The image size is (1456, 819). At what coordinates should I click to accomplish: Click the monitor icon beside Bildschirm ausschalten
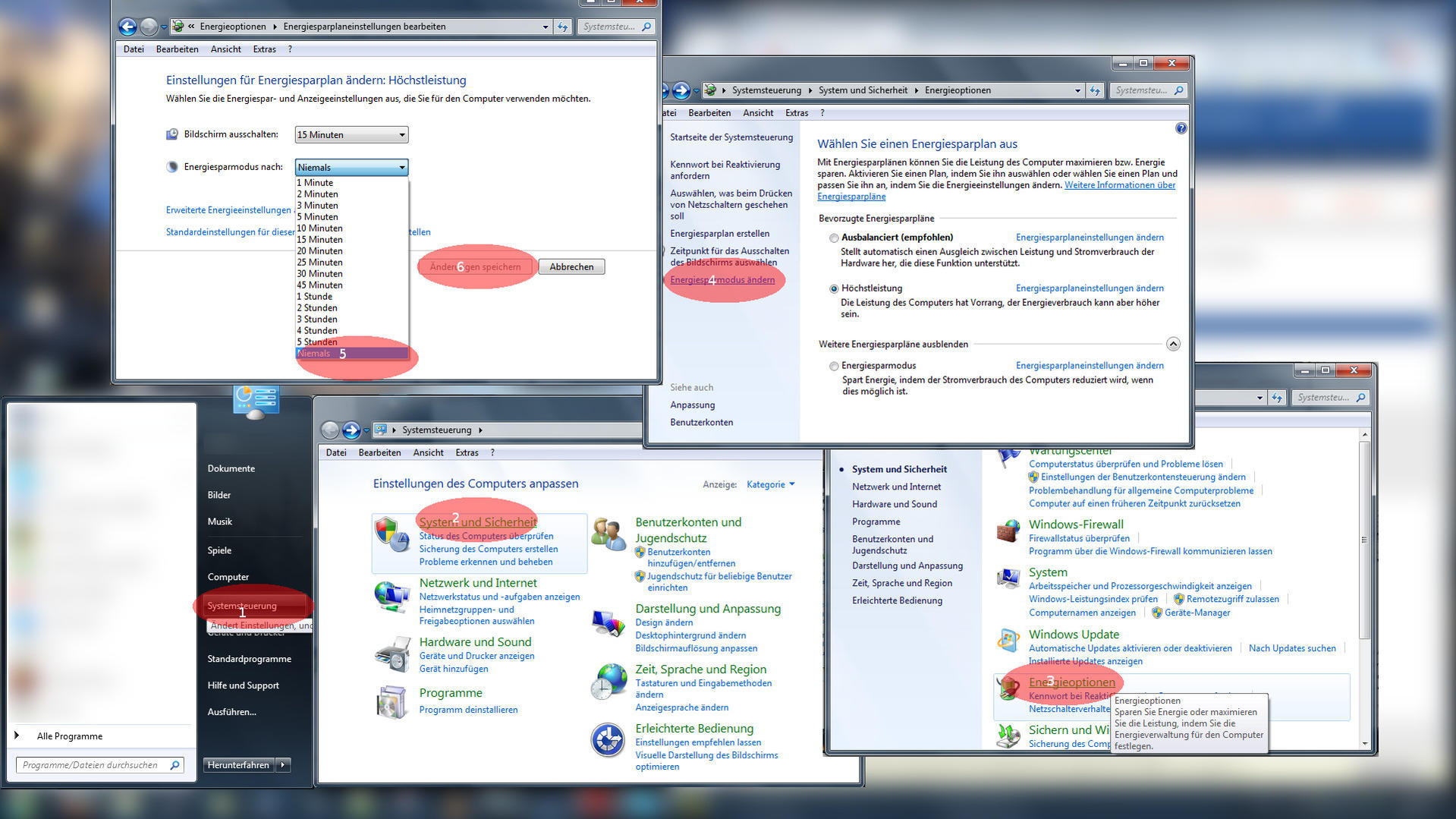click(172, 134)
